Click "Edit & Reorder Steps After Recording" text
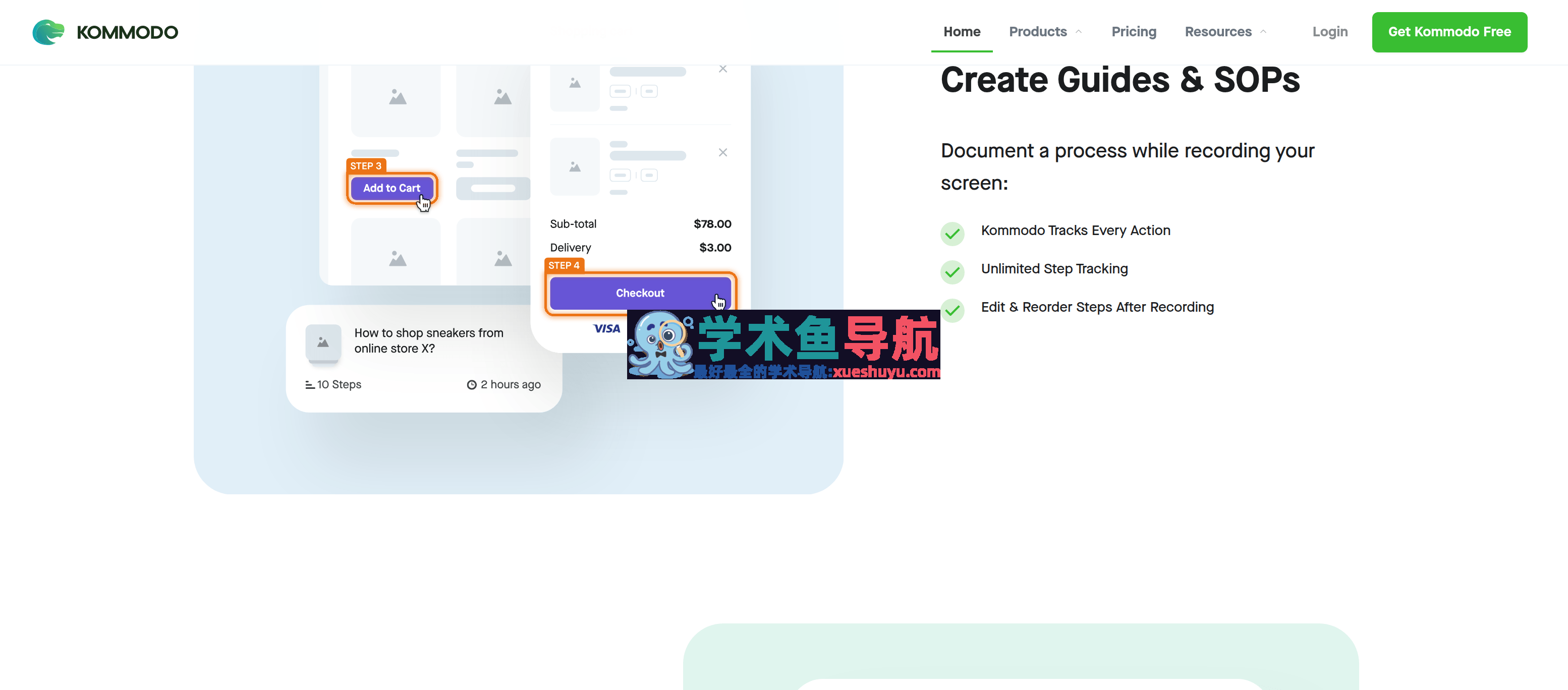 pyautogui.click(x=1097, y=307)
